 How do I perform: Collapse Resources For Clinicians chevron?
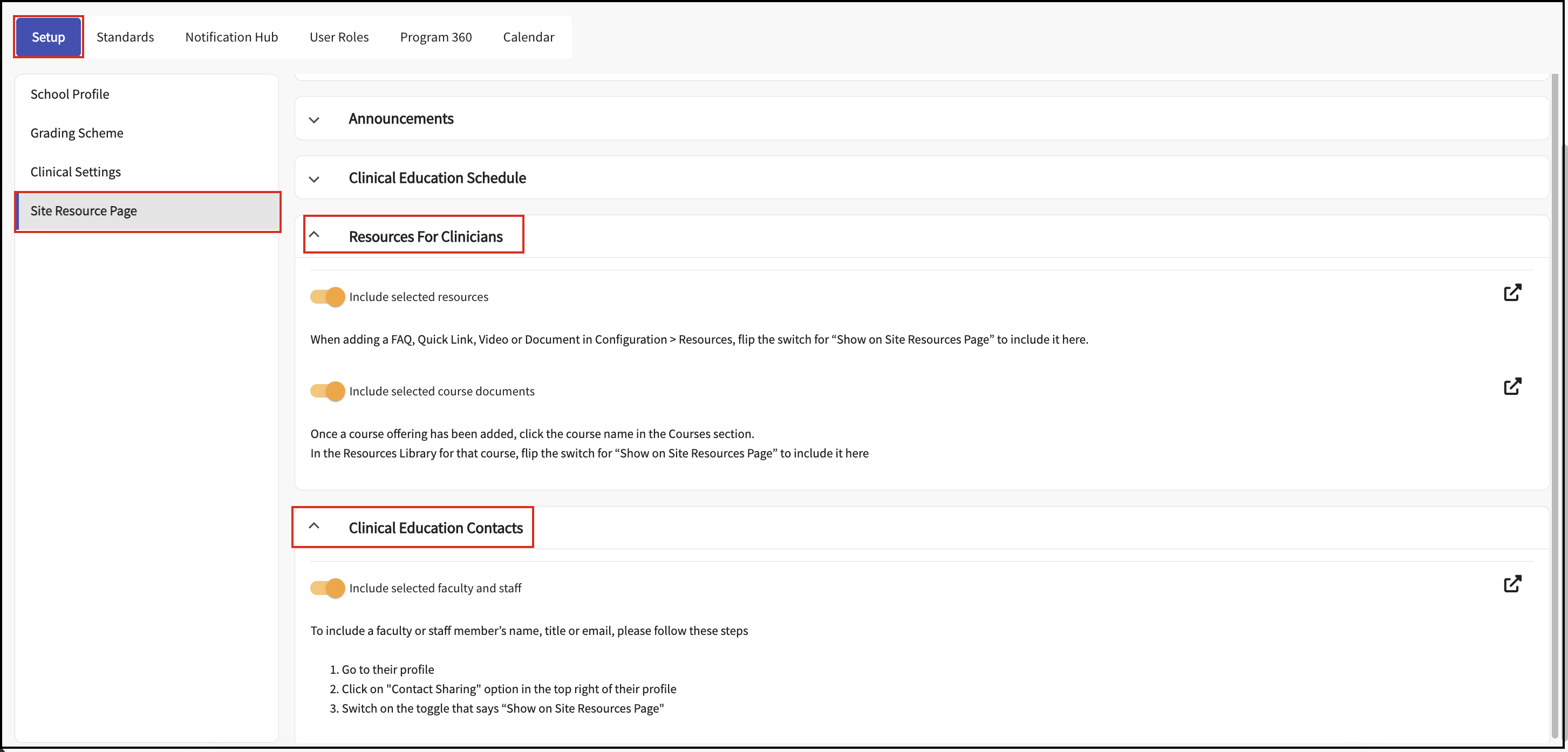314,235
